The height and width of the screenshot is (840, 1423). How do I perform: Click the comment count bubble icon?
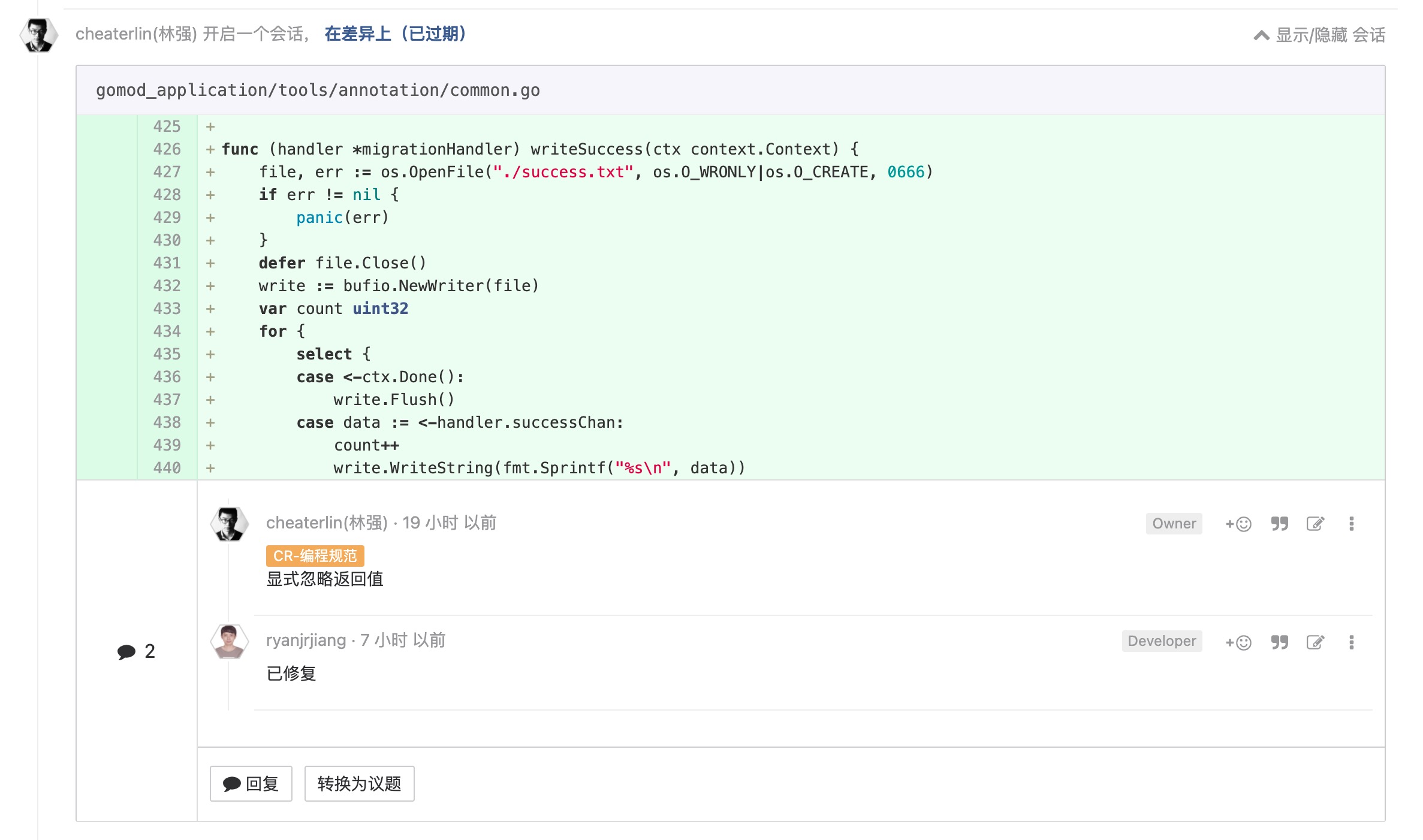126,652
